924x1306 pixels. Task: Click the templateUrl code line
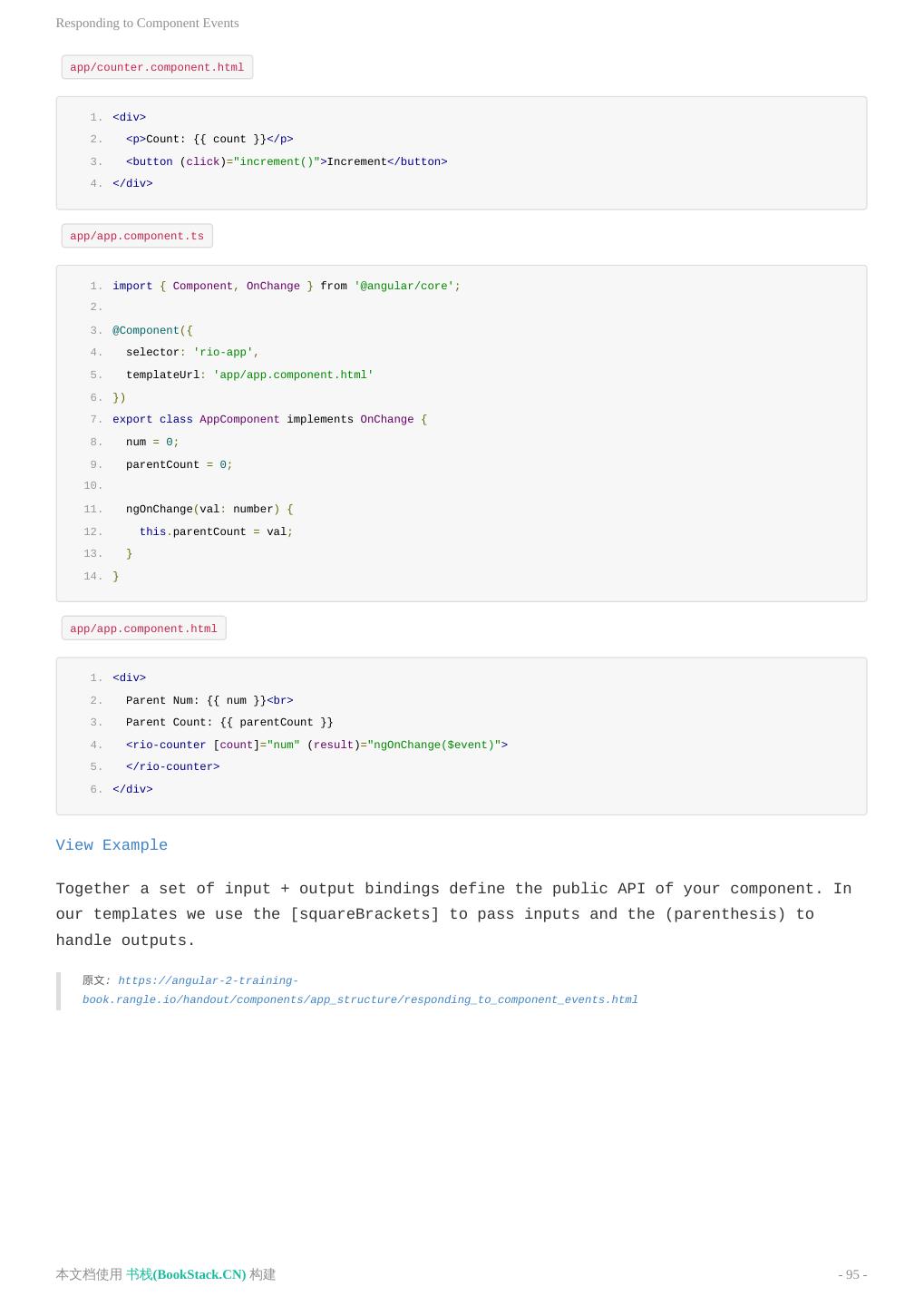click(x=249, y=375)
